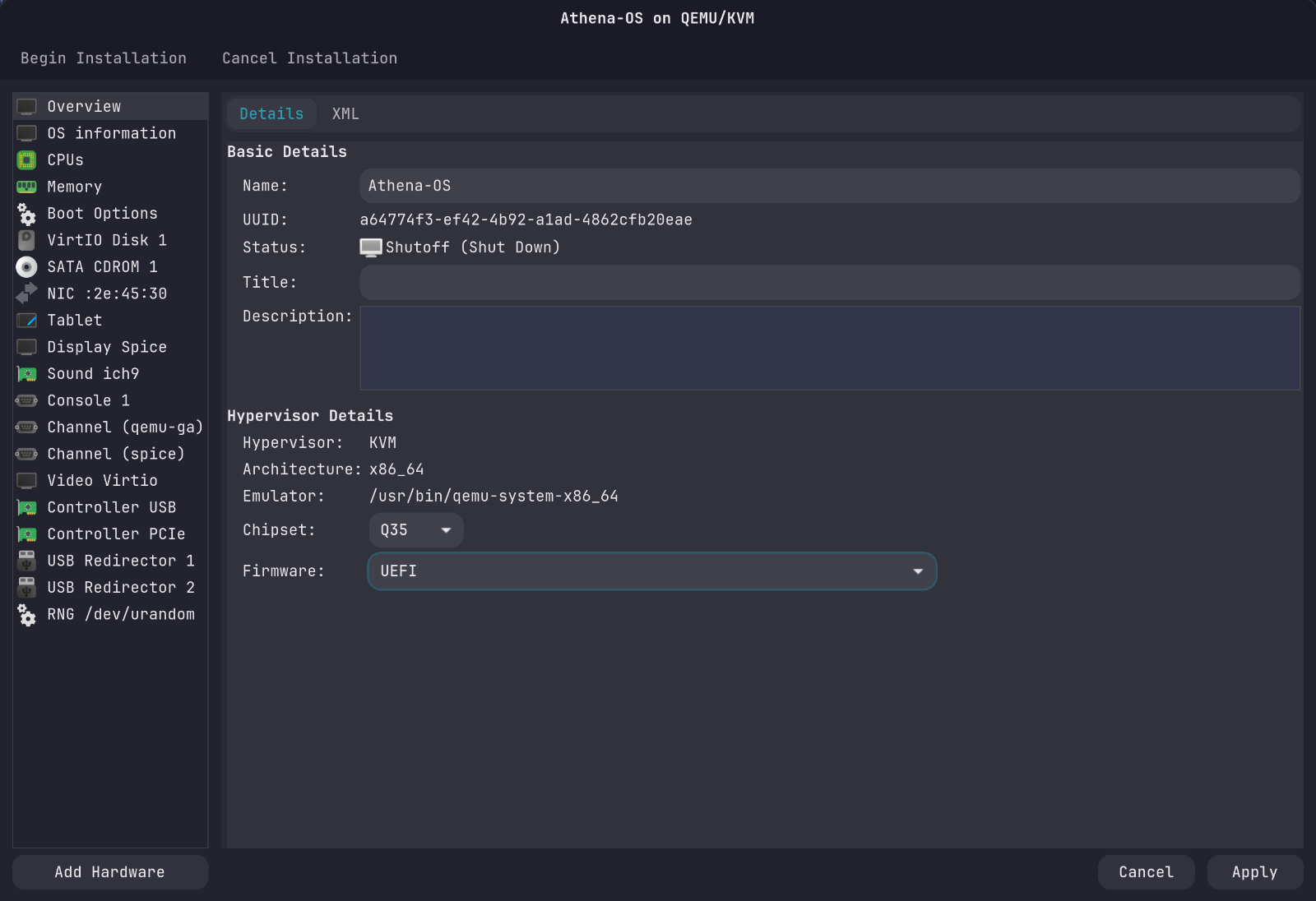The width and height of the screenshot is (1316, 901).
Task: Select the SATA CDROM 1 disc icon
Action: coord(27,266)
